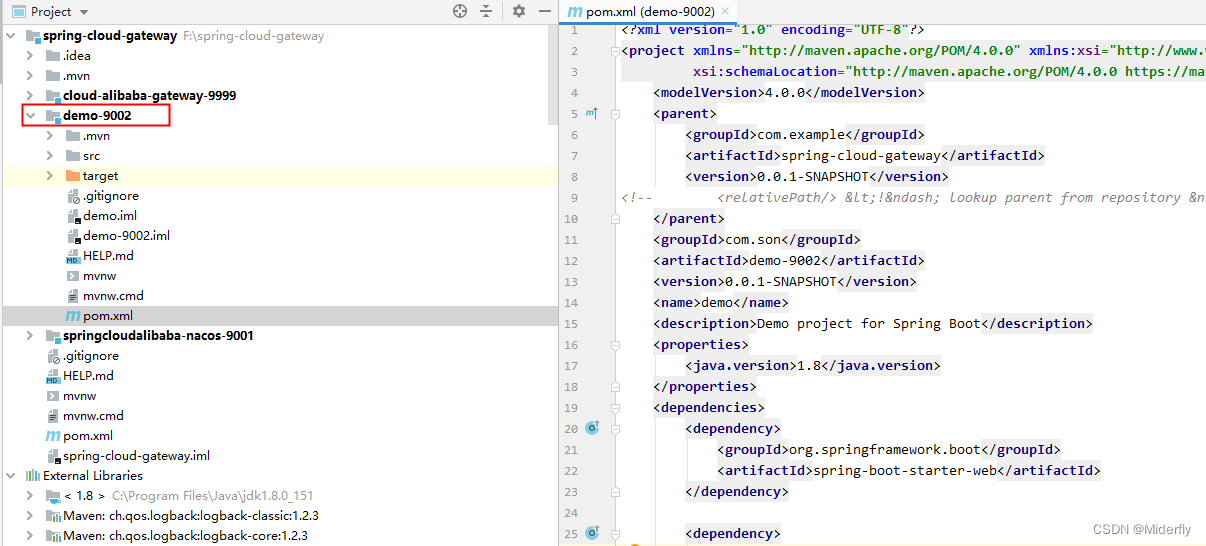This screenshot has width=1206, height=546.
Task: Open the Project panel settings gear
Action: pos(518,11)
